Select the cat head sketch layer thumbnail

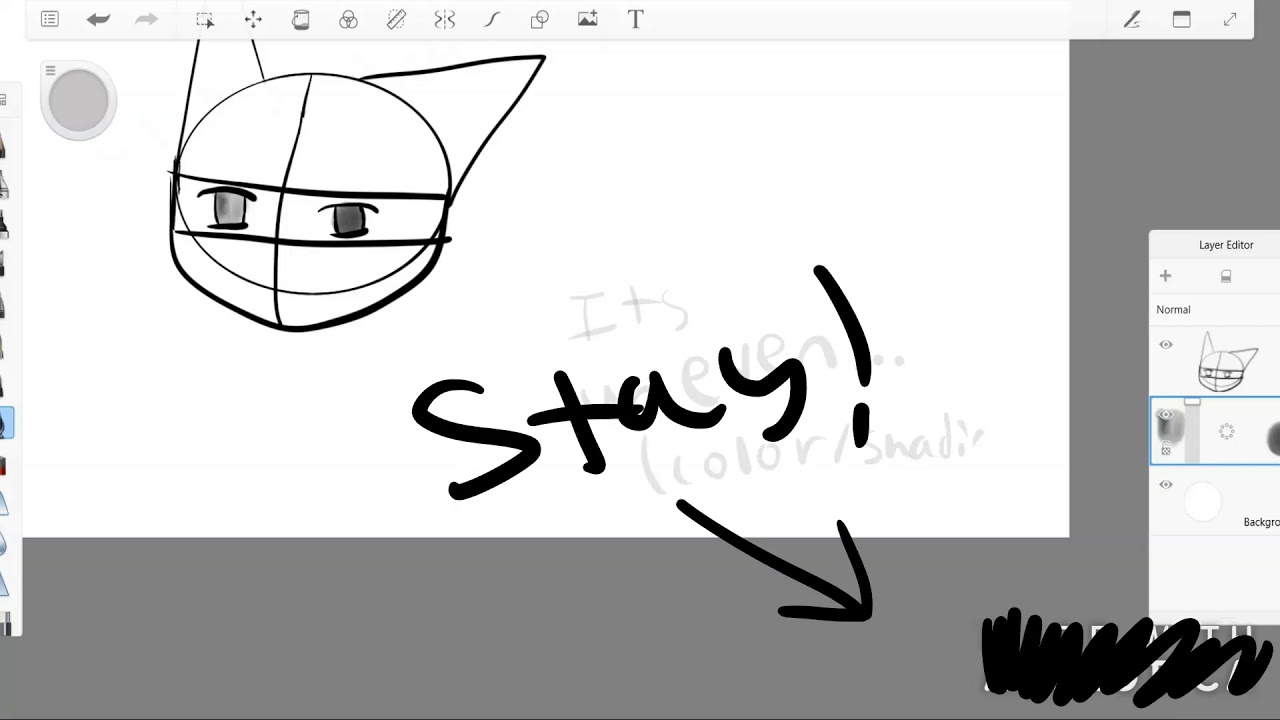(1227, 363)
